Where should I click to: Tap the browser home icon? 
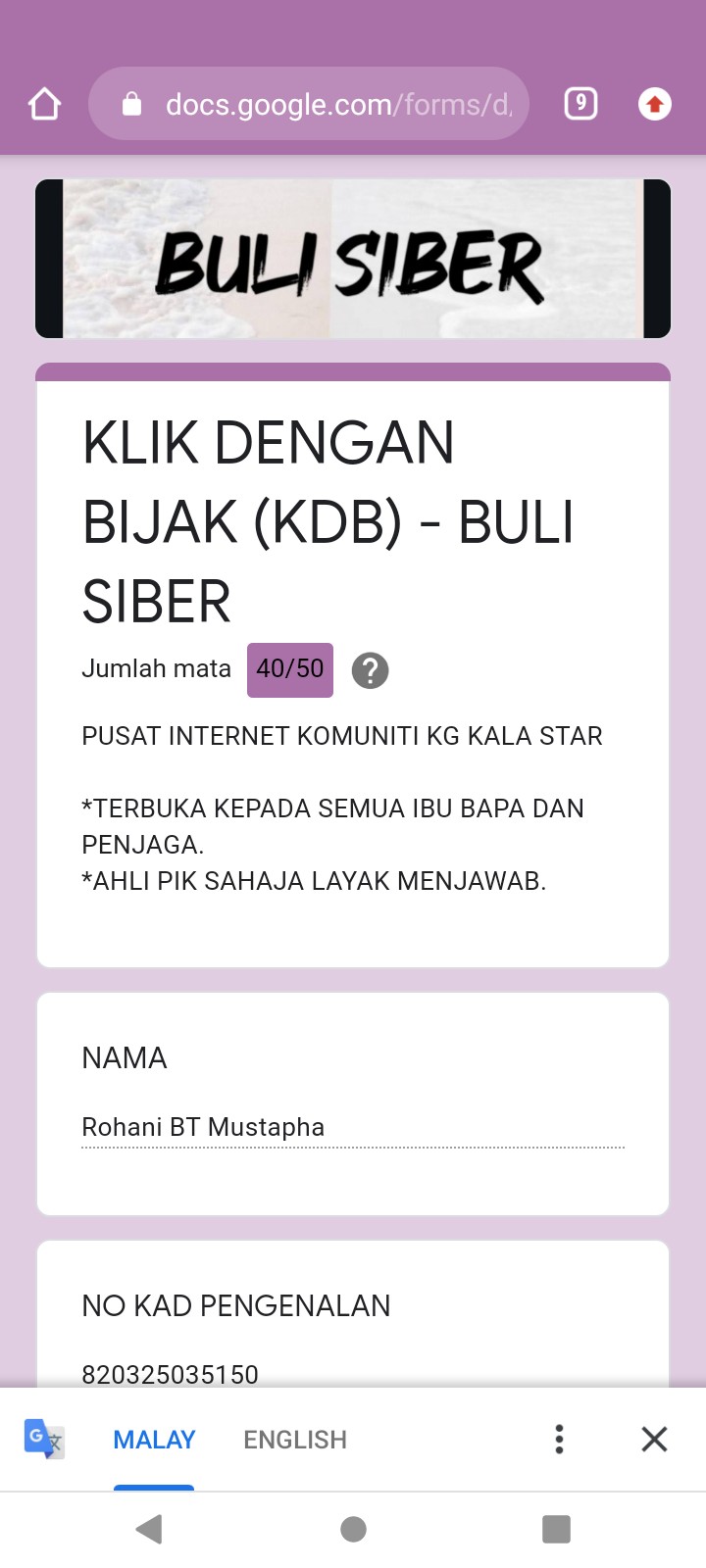(45, 104)
